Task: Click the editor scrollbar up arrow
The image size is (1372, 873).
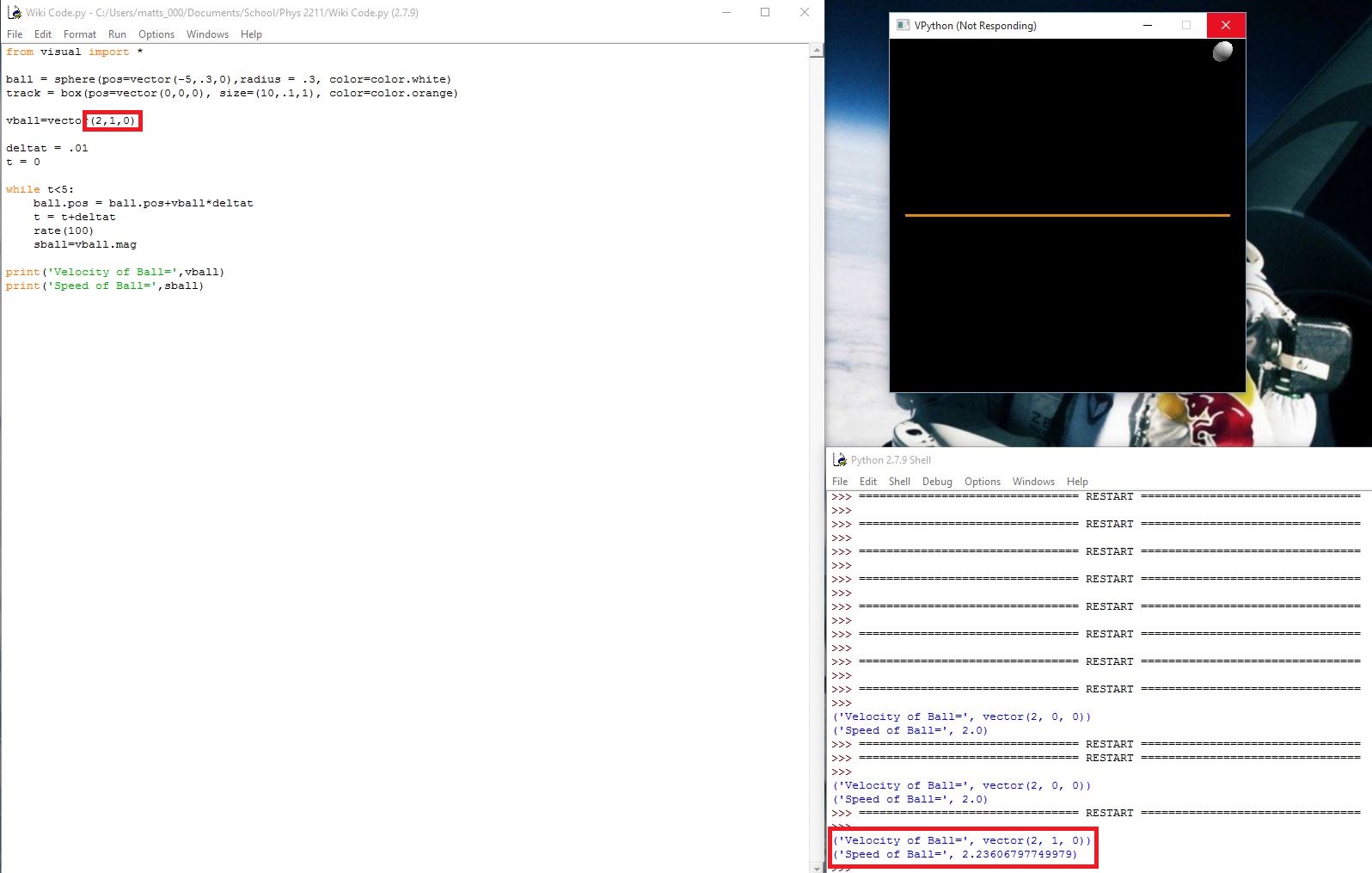Action: click(x=817, y=51)
